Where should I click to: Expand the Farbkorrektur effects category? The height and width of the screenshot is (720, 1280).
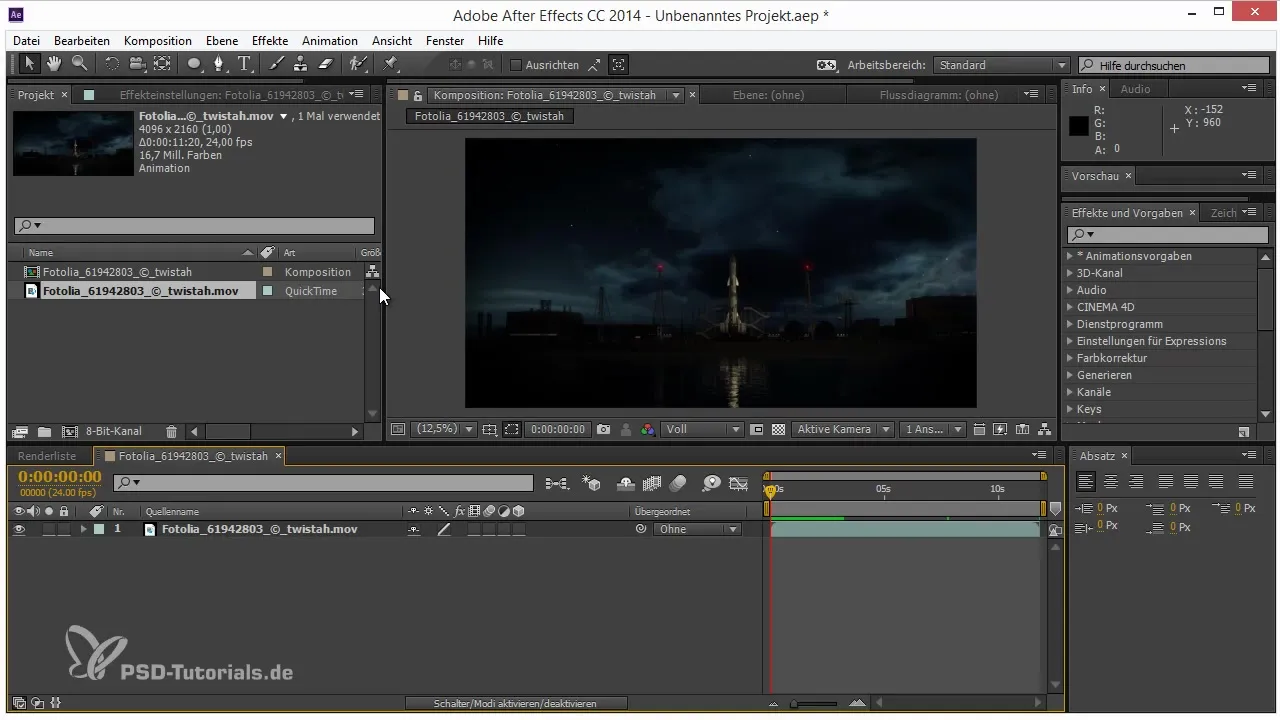pyautogui.click(x=1070, y=358)
